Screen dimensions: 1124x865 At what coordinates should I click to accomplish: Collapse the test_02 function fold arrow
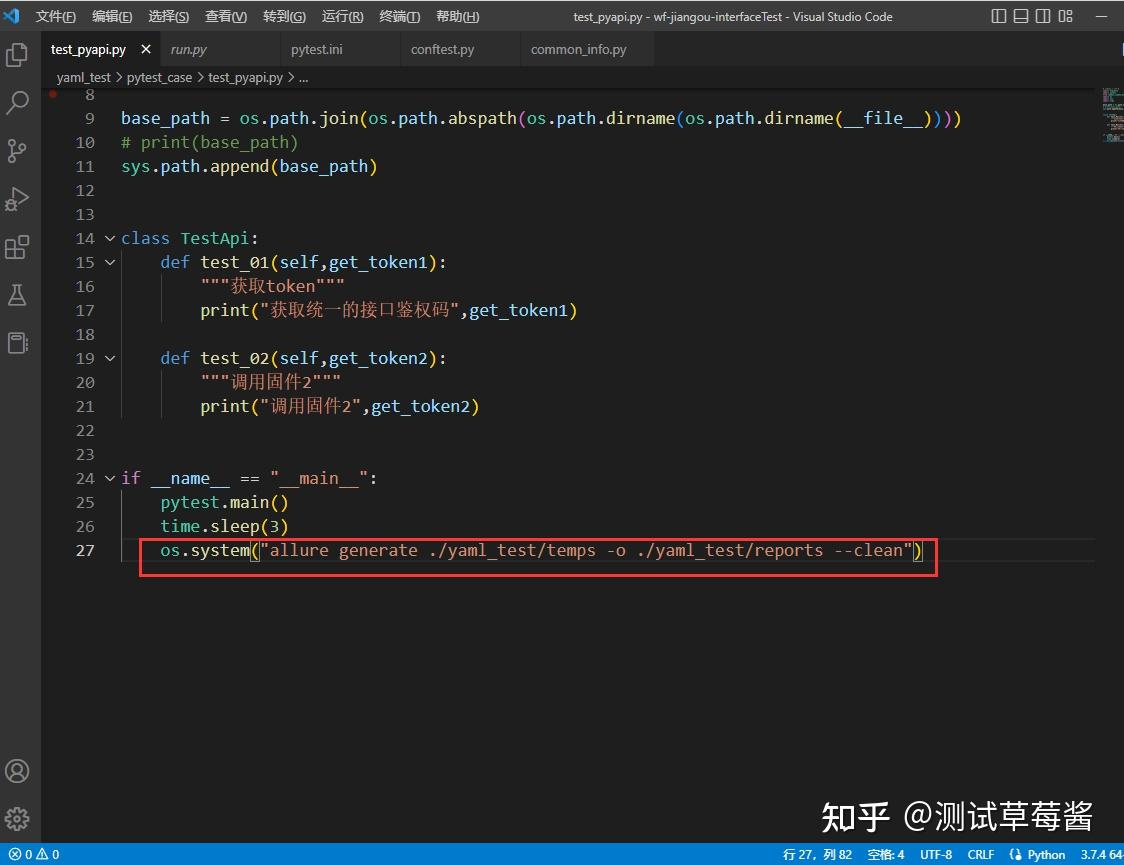[110, 358]
